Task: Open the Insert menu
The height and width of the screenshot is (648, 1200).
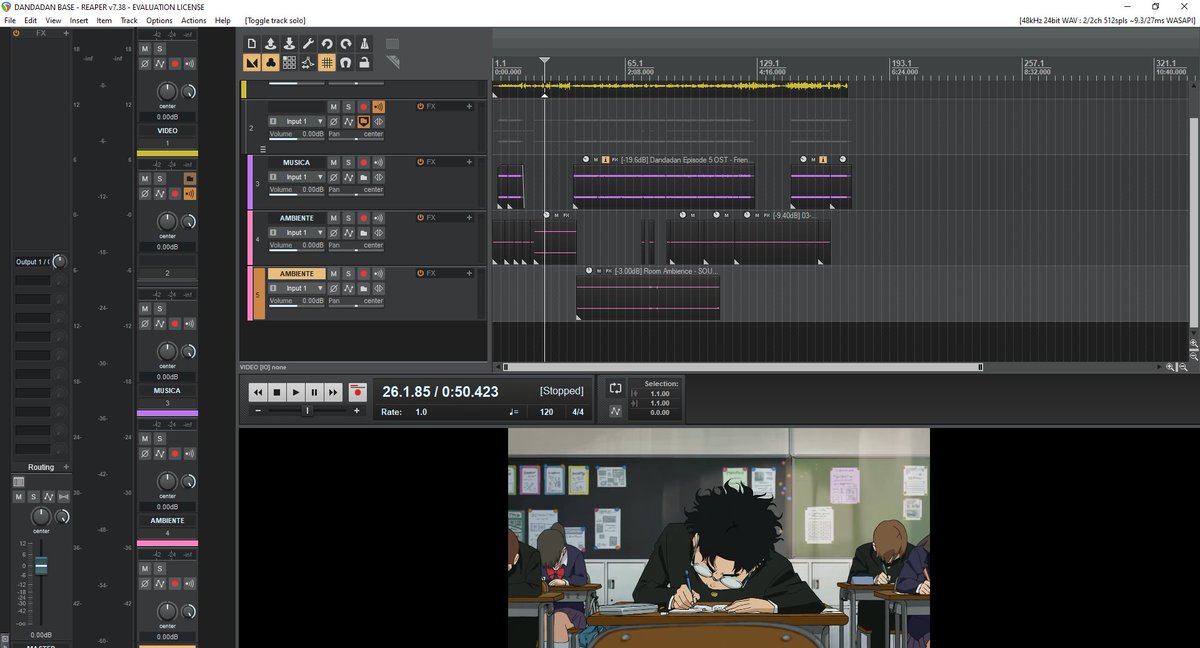Action: [x=79, y=20]
